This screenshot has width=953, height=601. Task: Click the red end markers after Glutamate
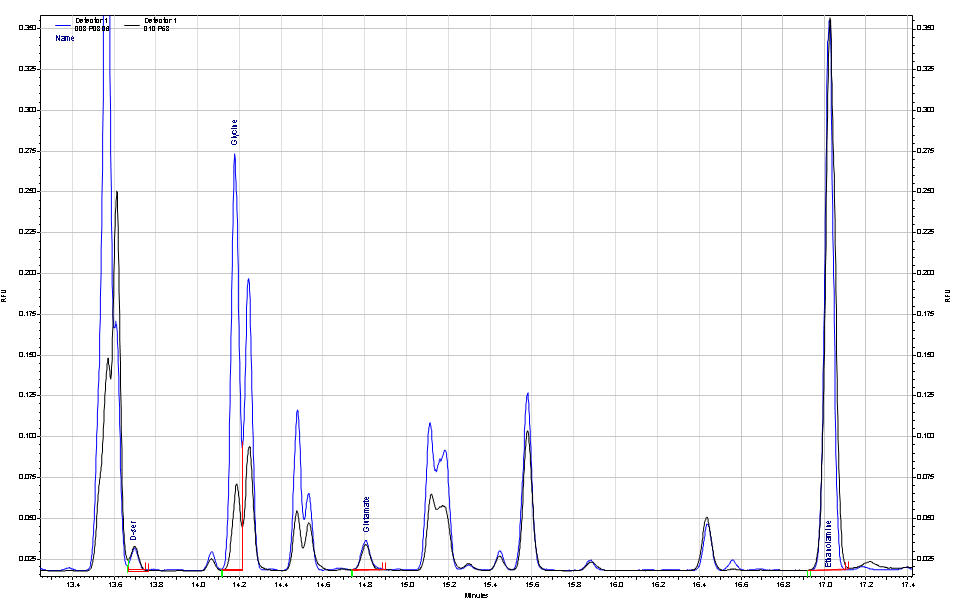coord(384,566)
